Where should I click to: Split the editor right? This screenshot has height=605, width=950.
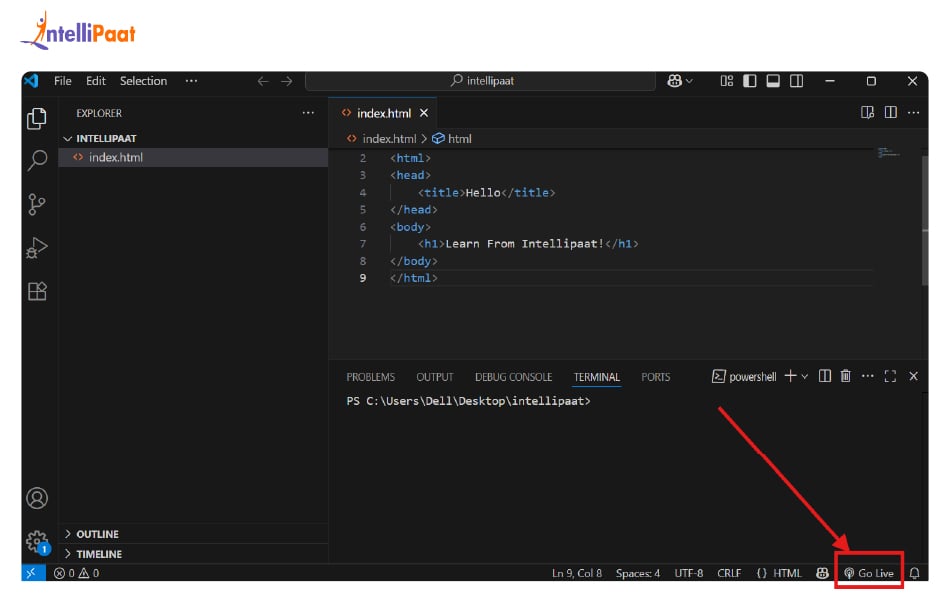891,113
